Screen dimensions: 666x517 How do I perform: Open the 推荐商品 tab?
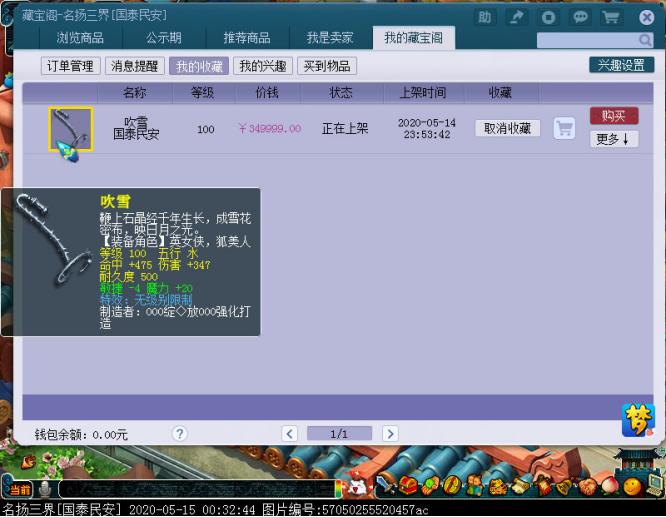247,38
